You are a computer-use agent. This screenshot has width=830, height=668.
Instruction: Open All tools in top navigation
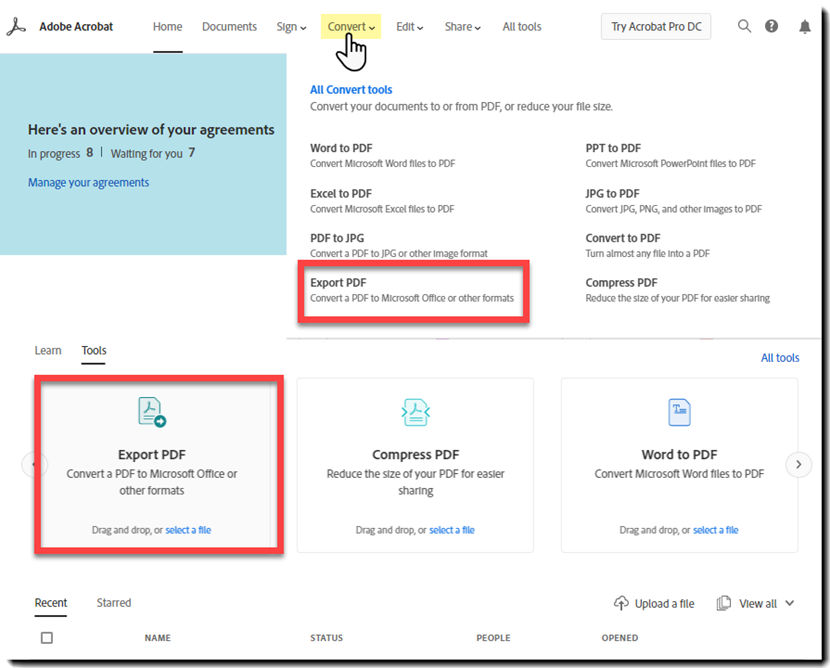point(522,27)
